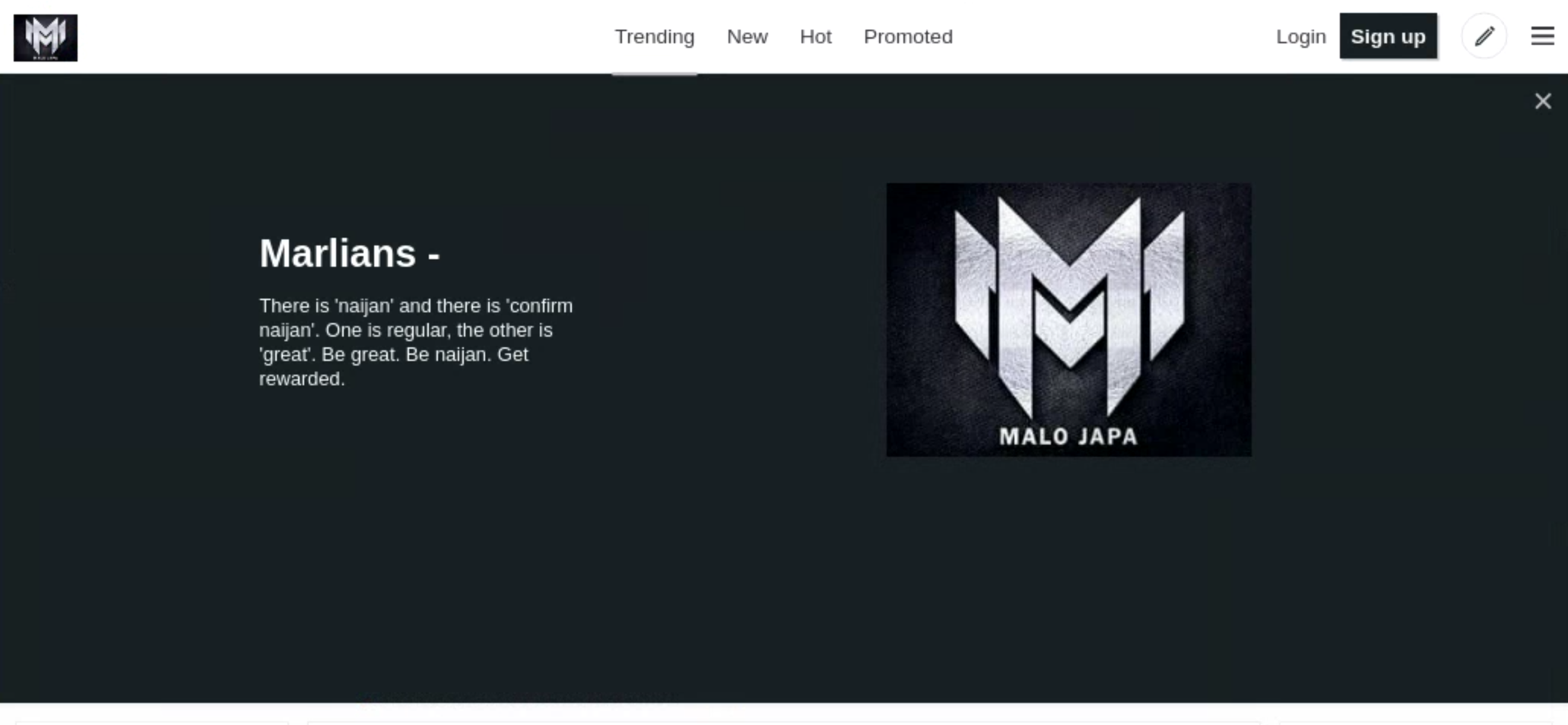Open the compose post pencil icon

point(1484,36)
